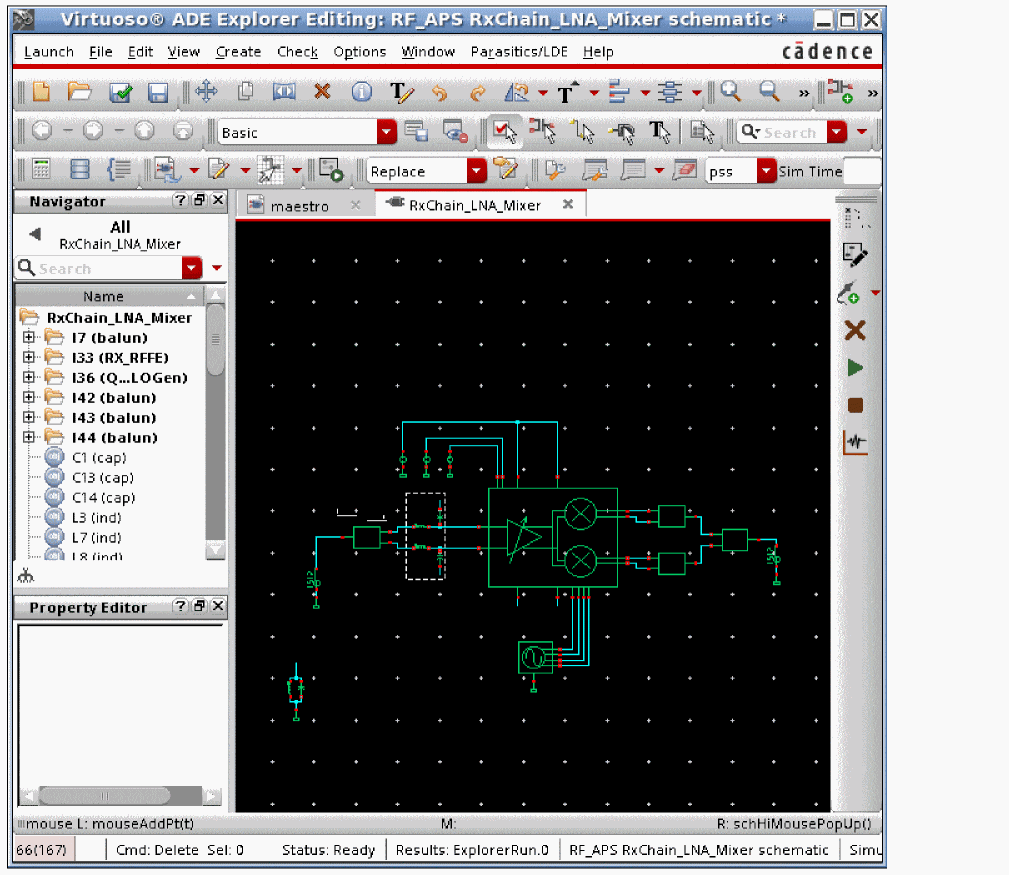Stop simulation with the brown square button
Viewport: 1009px width, 875px height.
[855, 405]
